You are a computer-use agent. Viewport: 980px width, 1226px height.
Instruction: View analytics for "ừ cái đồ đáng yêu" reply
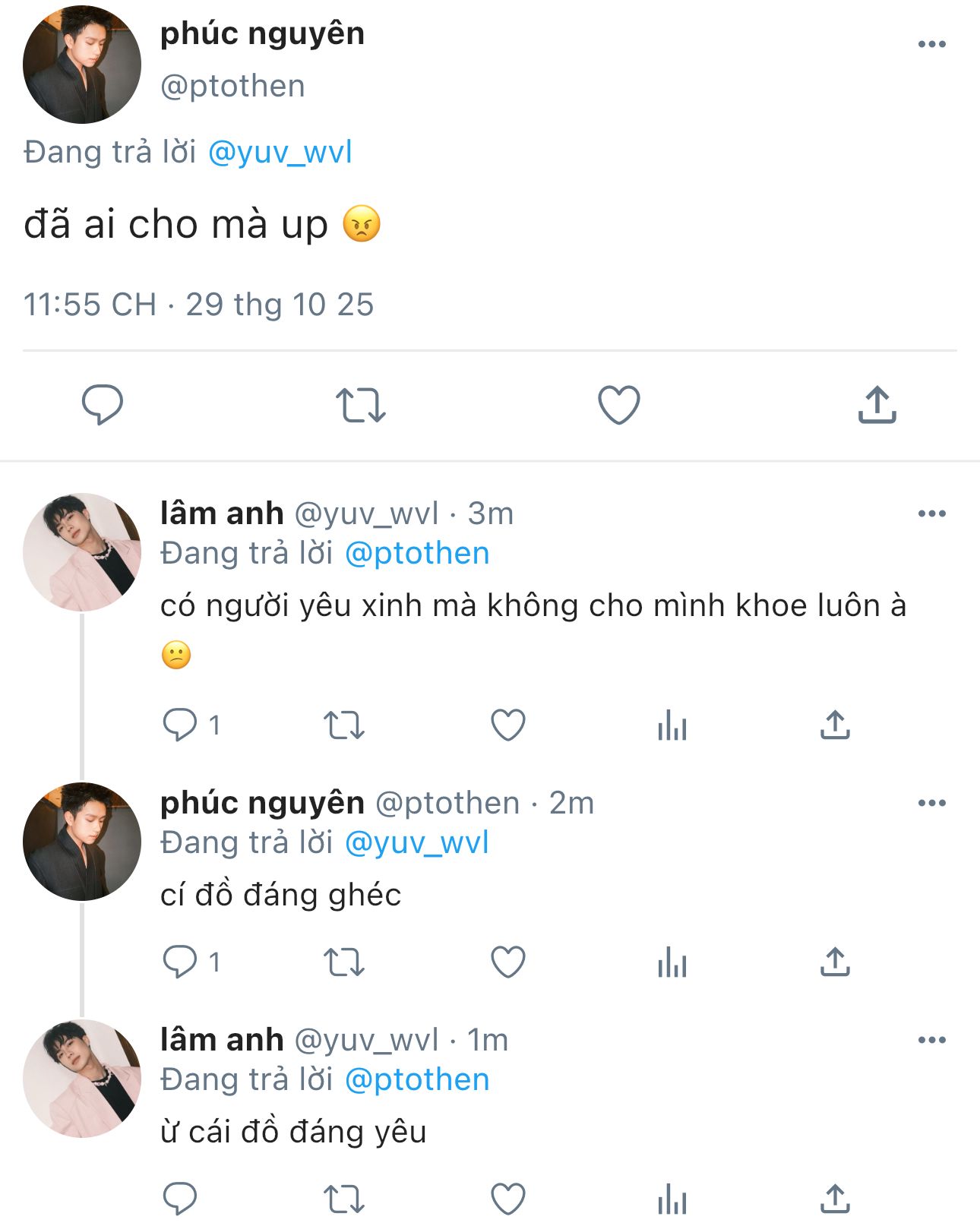pos(672,1199)
